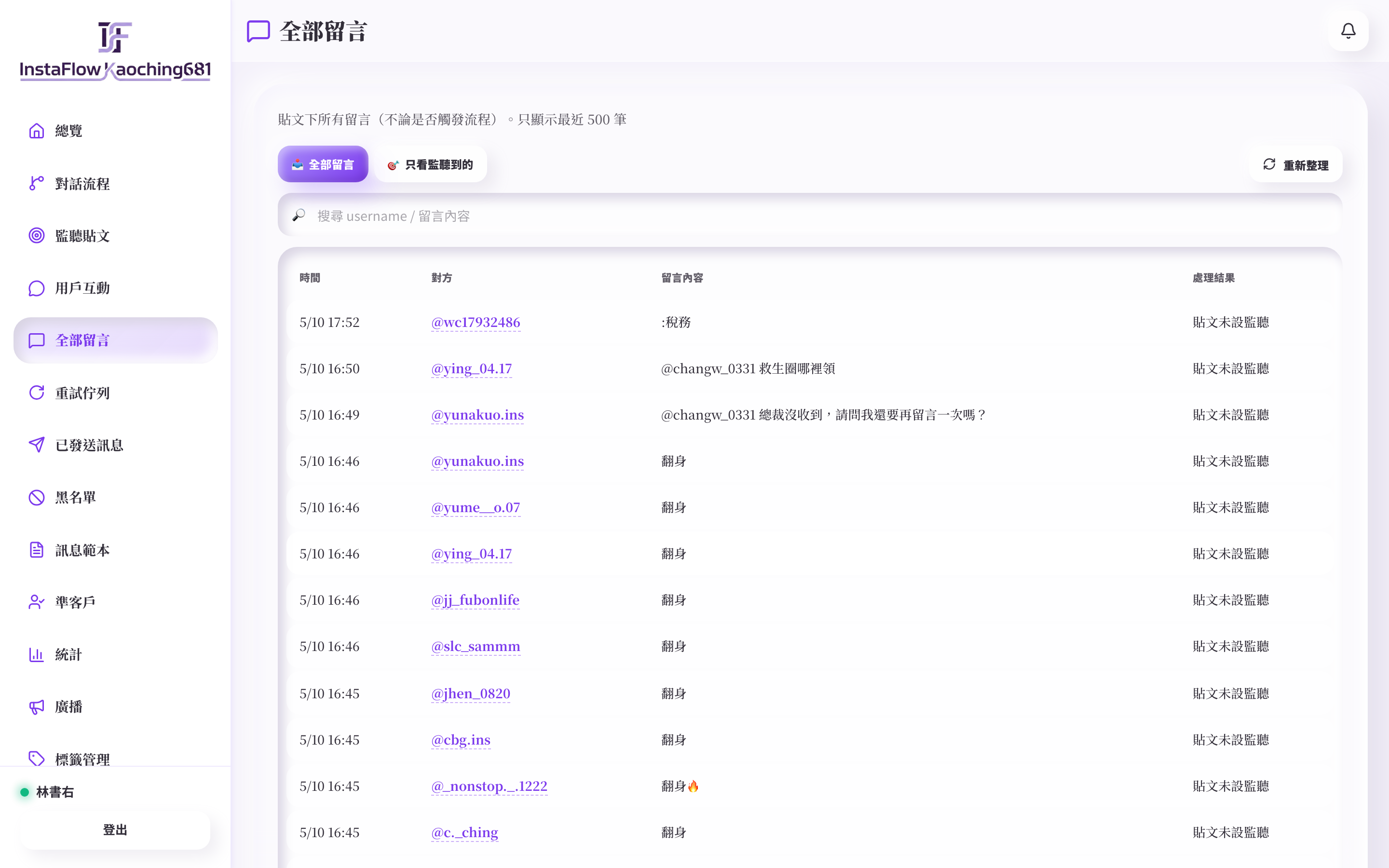Viewport: 1389px width, 868px height.
Task: Click the 林書右 account name
Action: point(55,792)
